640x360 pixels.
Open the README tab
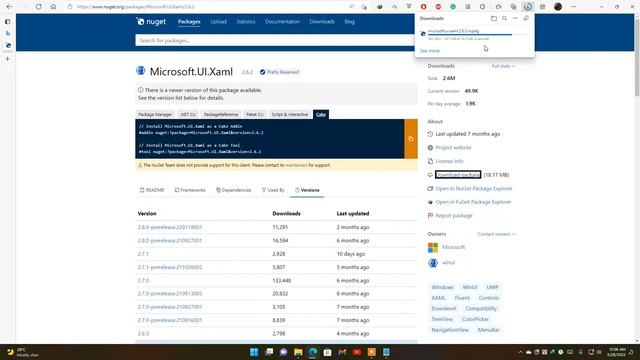coord(152,190)
